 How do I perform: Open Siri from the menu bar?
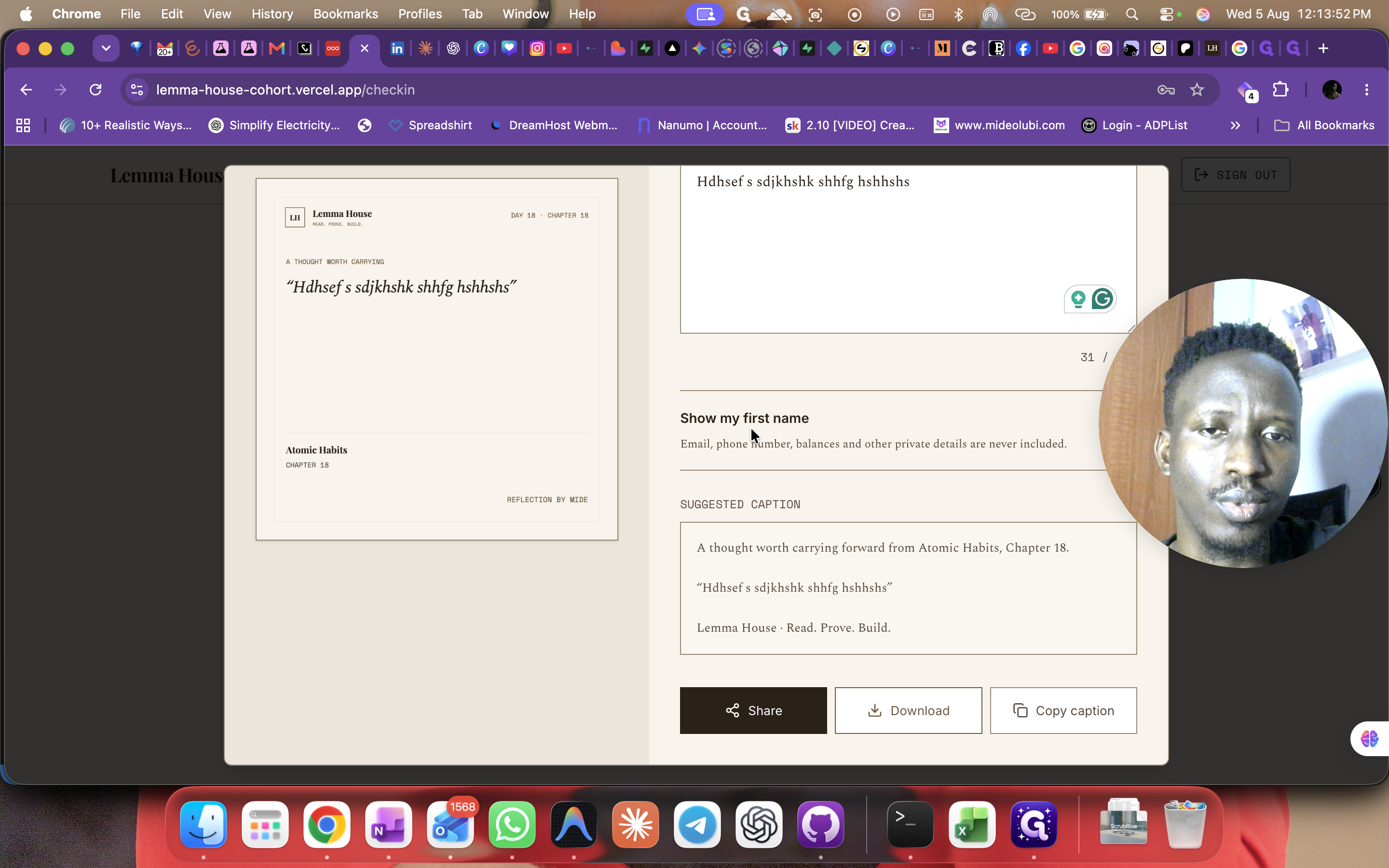[1203, 14]
